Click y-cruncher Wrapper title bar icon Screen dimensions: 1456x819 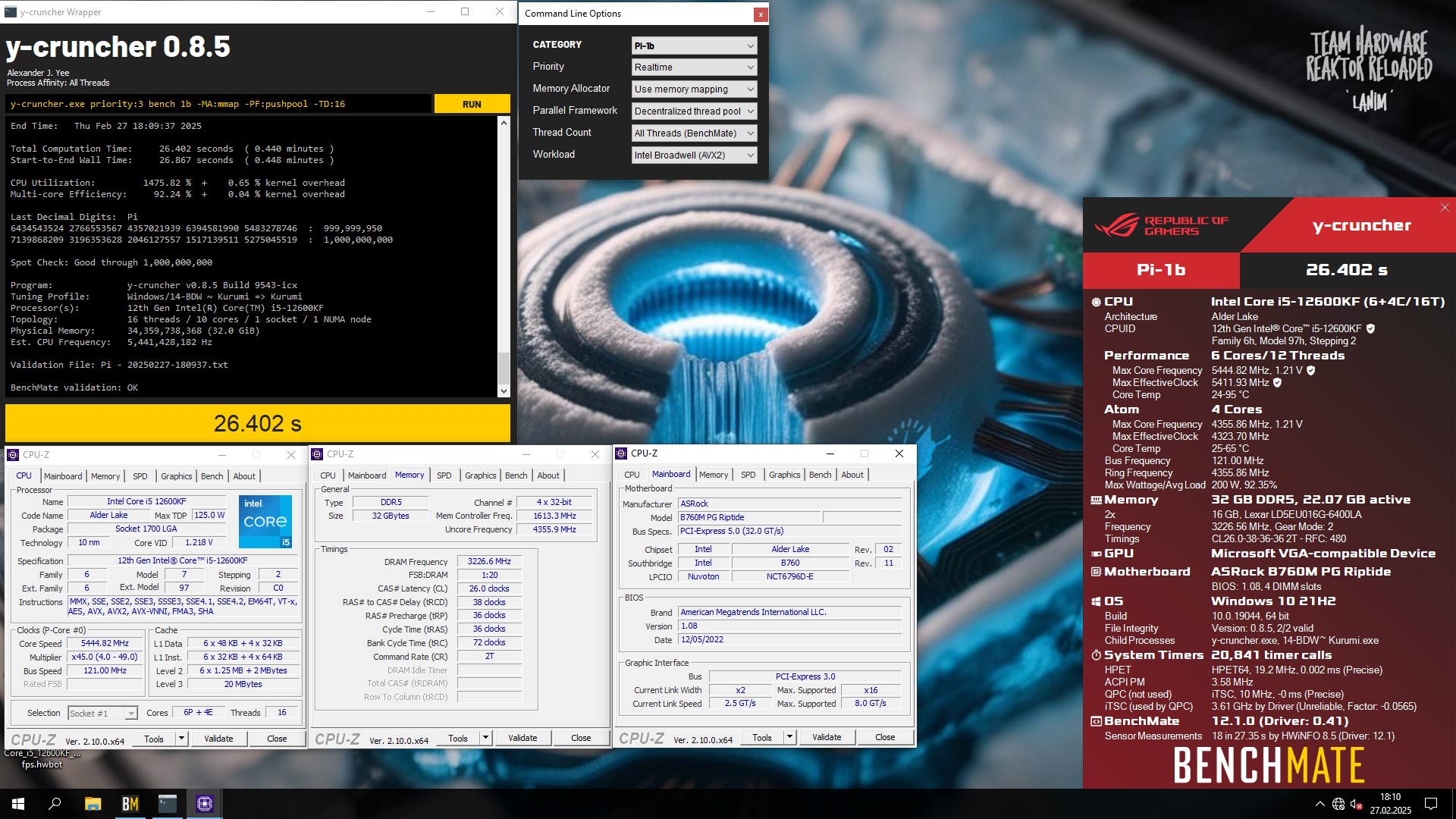point(11,12)
